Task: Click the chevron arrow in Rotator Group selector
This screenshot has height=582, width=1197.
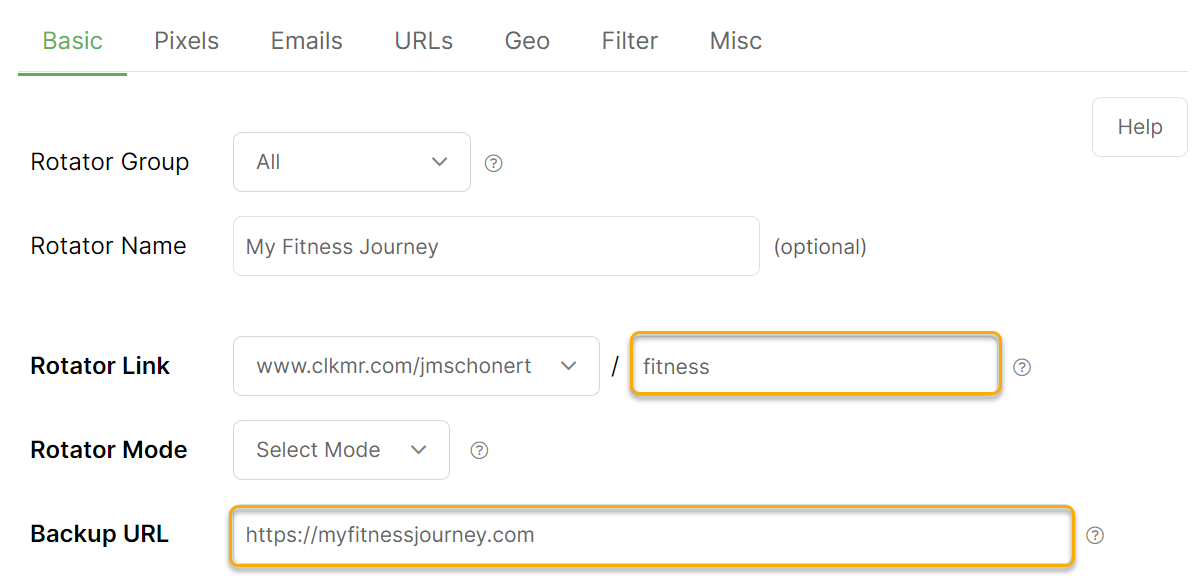Action: coord(438,162)
